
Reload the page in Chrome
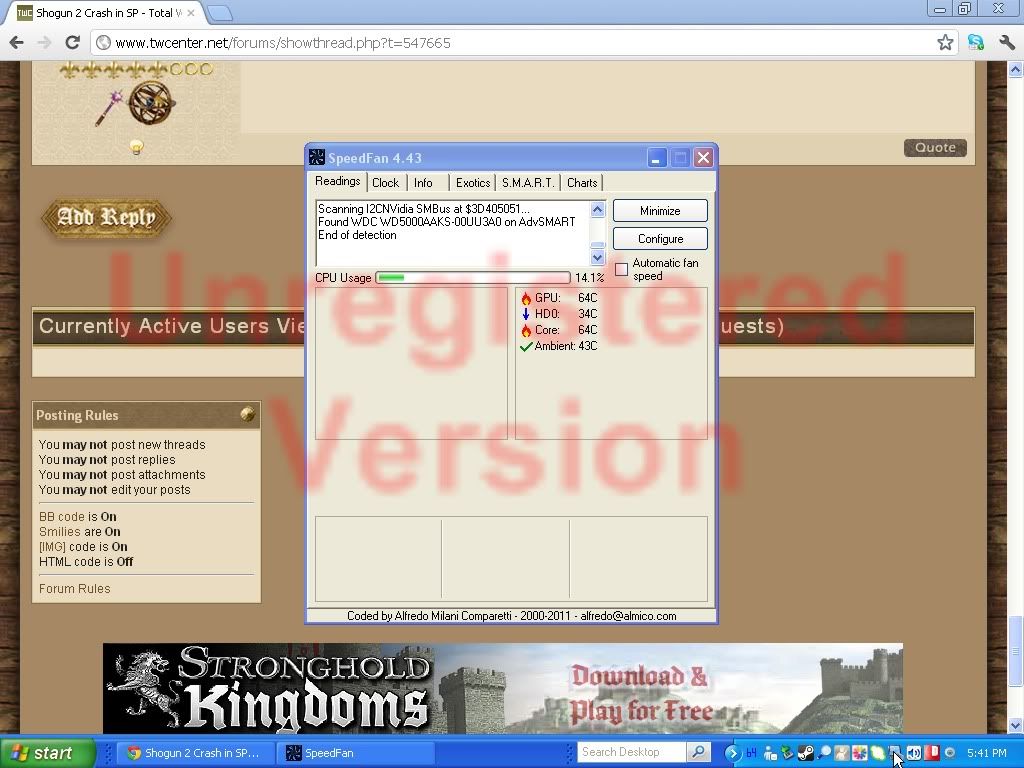(72, 43)
